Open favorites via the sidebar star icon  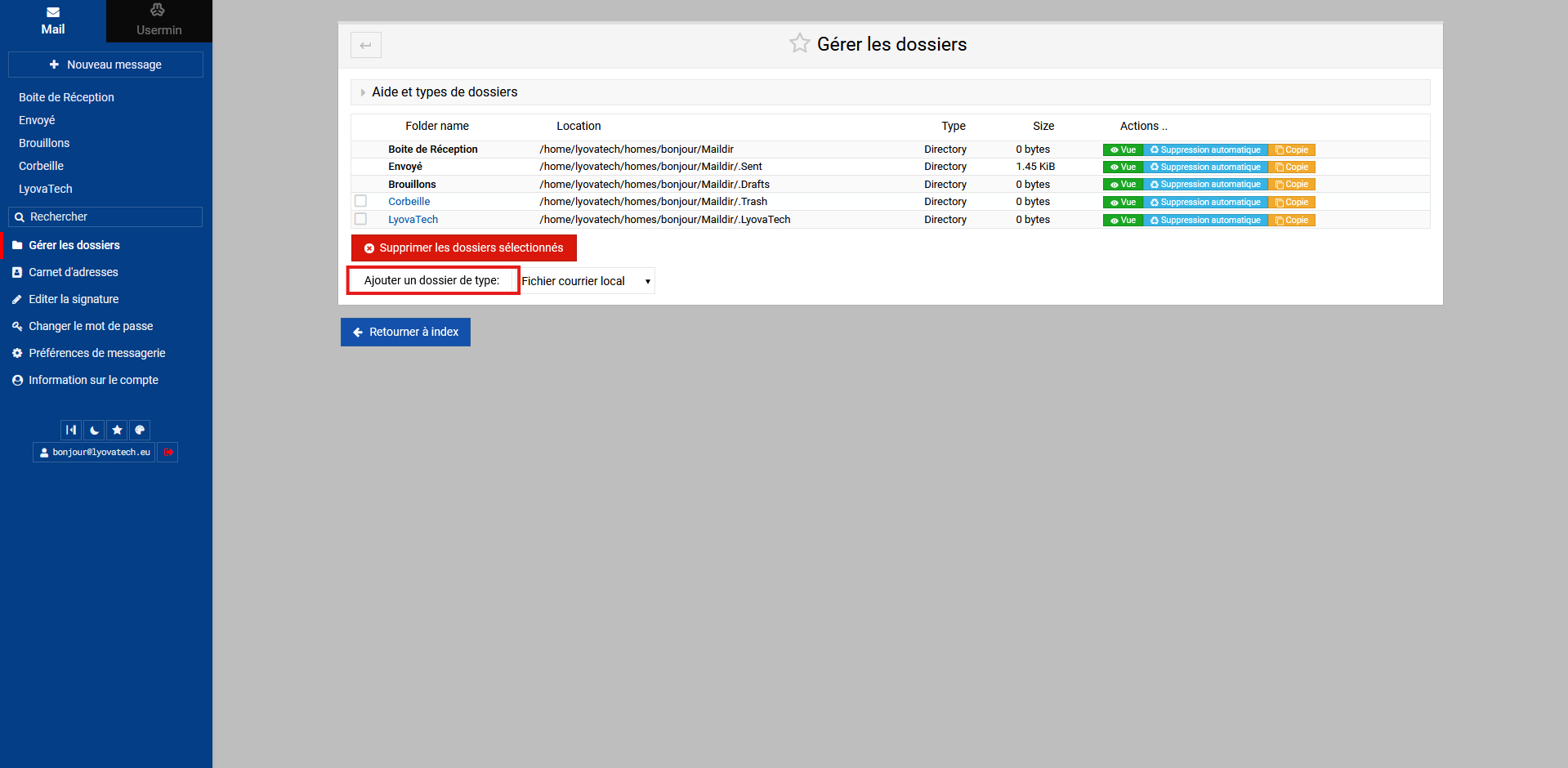coord(118,430)
